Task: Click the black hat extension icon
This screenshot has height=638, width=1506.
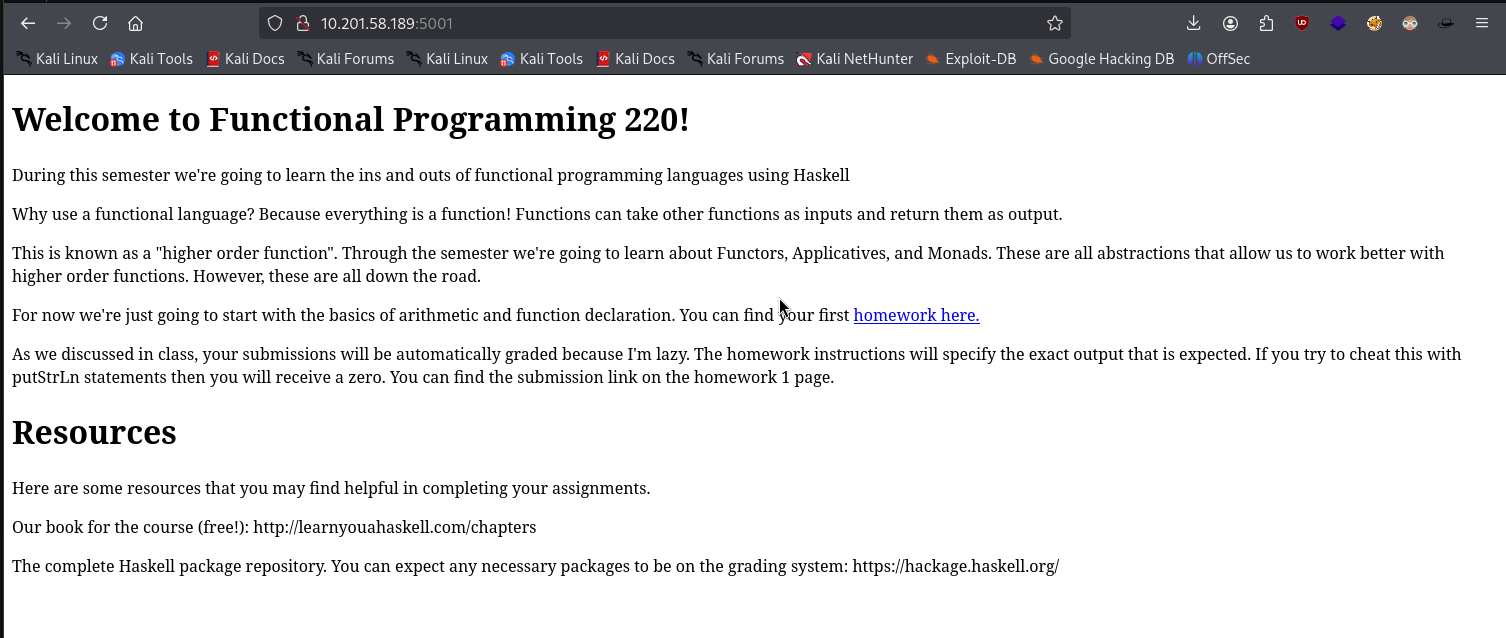Action: pyautogui.click(x=1446, y=23)
